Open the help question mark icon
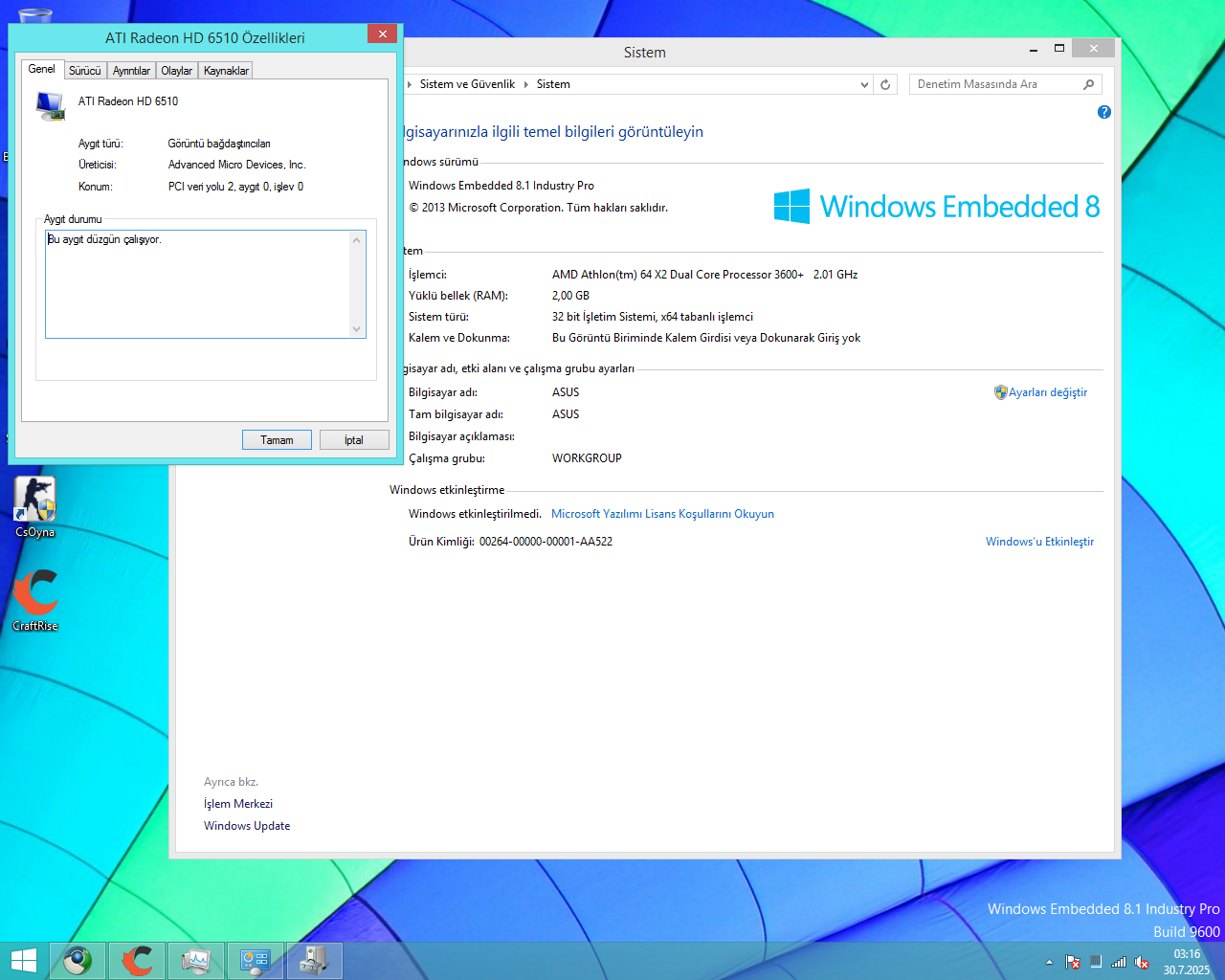 click(x=1104, y=112)
